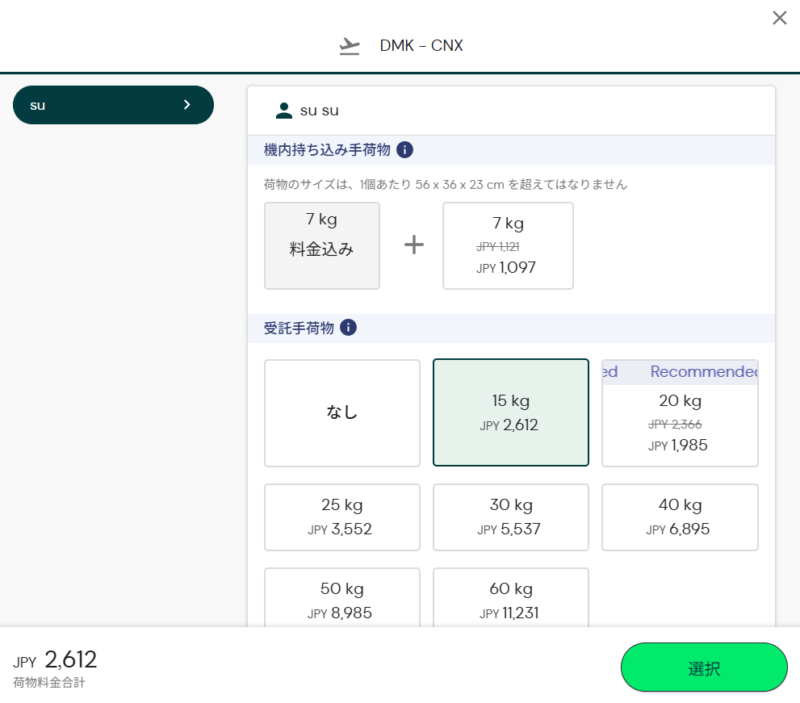Select 15 kg checked baggage
The width and height of the screenshot is (800, 703).
point(511,413)
